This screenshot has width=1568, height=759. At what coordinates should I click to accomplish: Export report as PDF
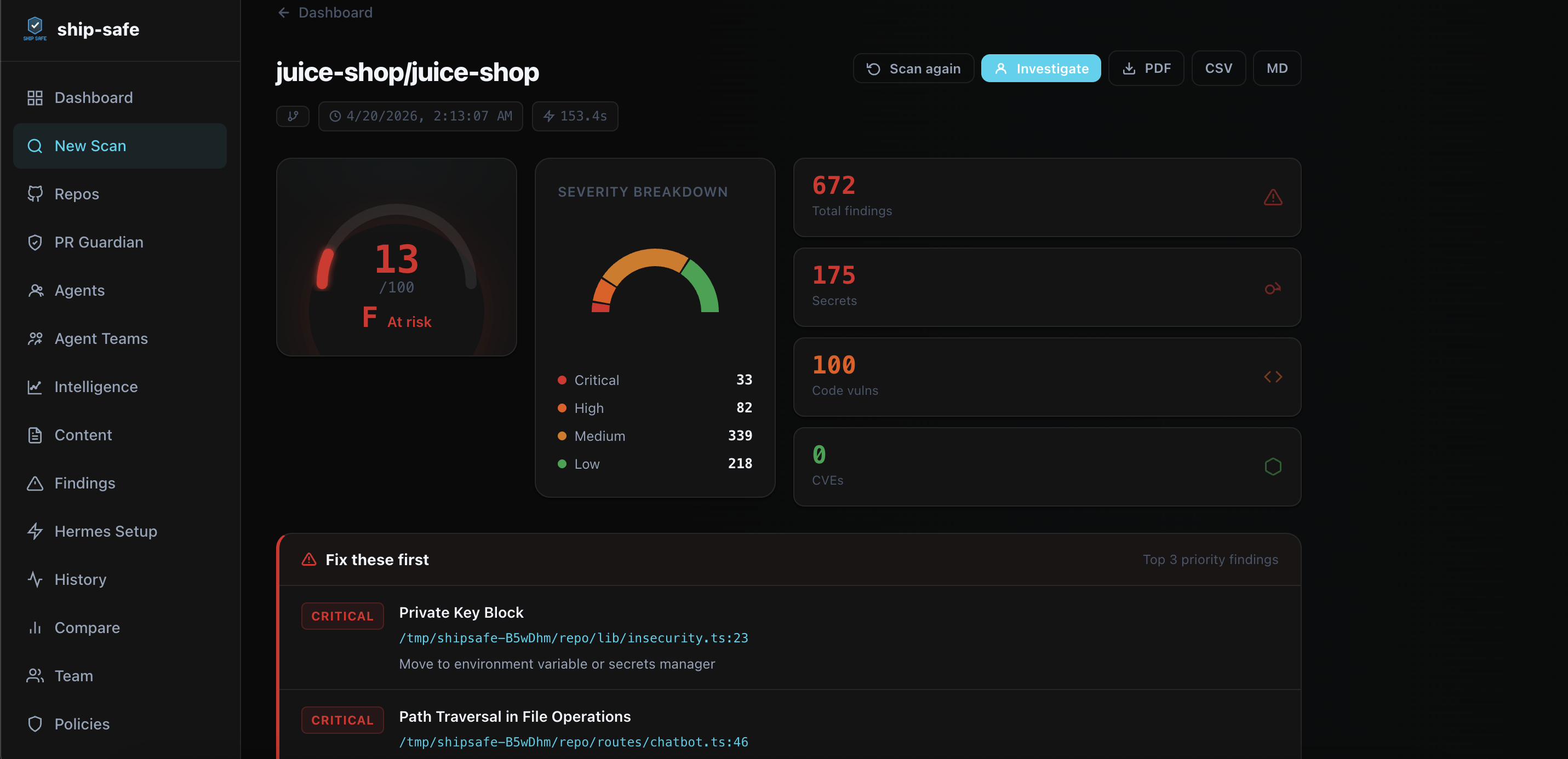1146,68
